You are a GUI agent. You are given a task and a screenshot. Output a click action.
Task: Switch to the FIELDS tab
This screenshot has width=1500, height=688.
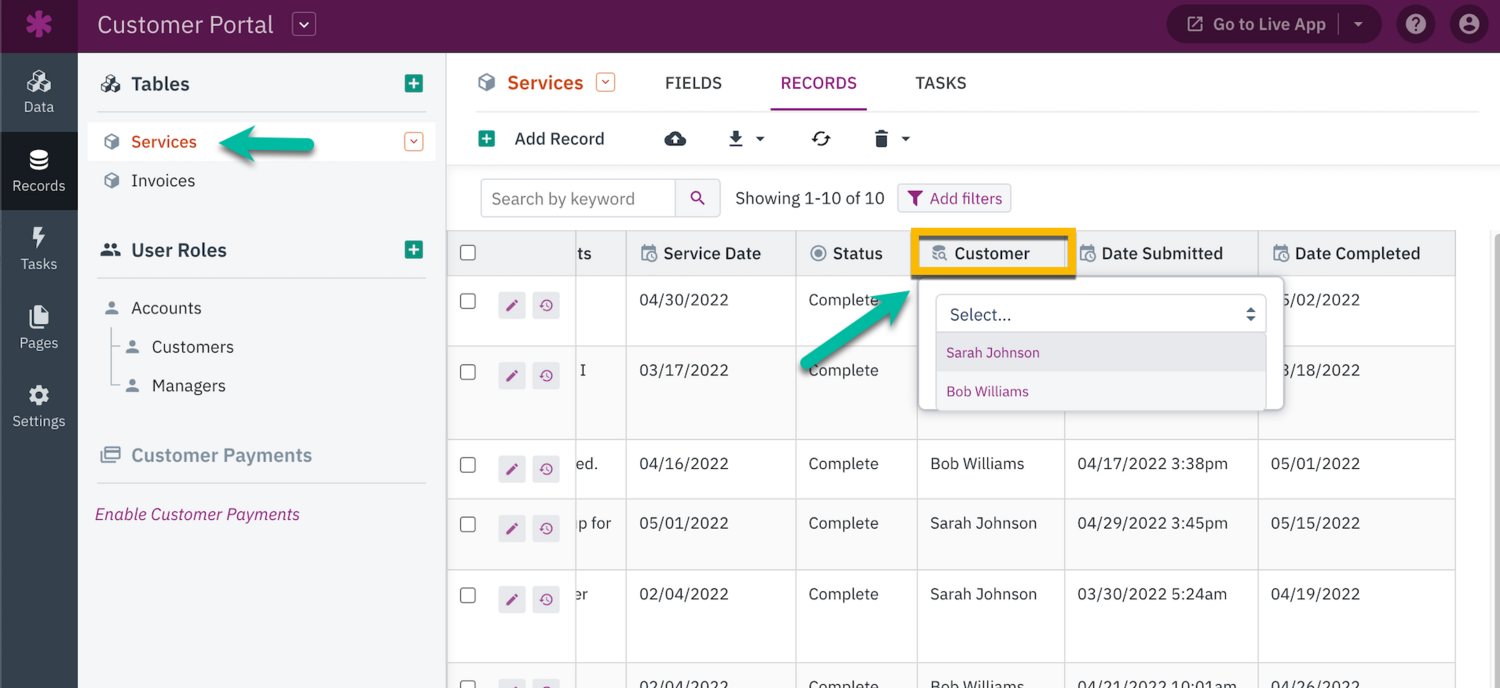click(693, 83)
